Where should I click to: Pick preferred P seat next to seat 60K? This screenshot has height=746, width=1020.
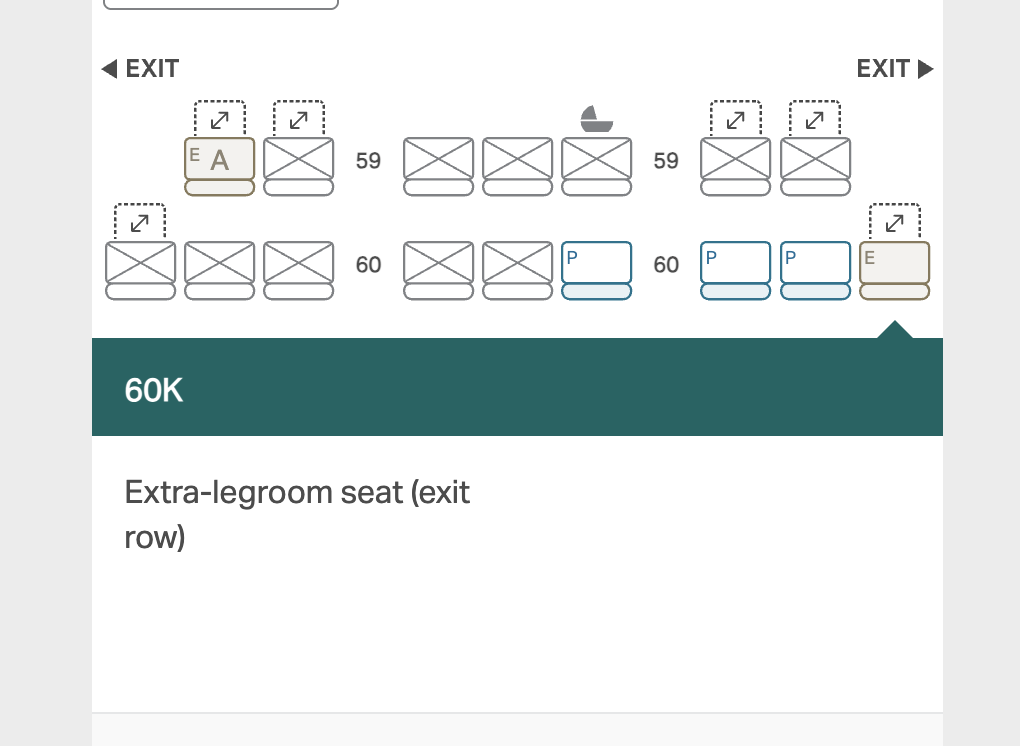(815, 270)
